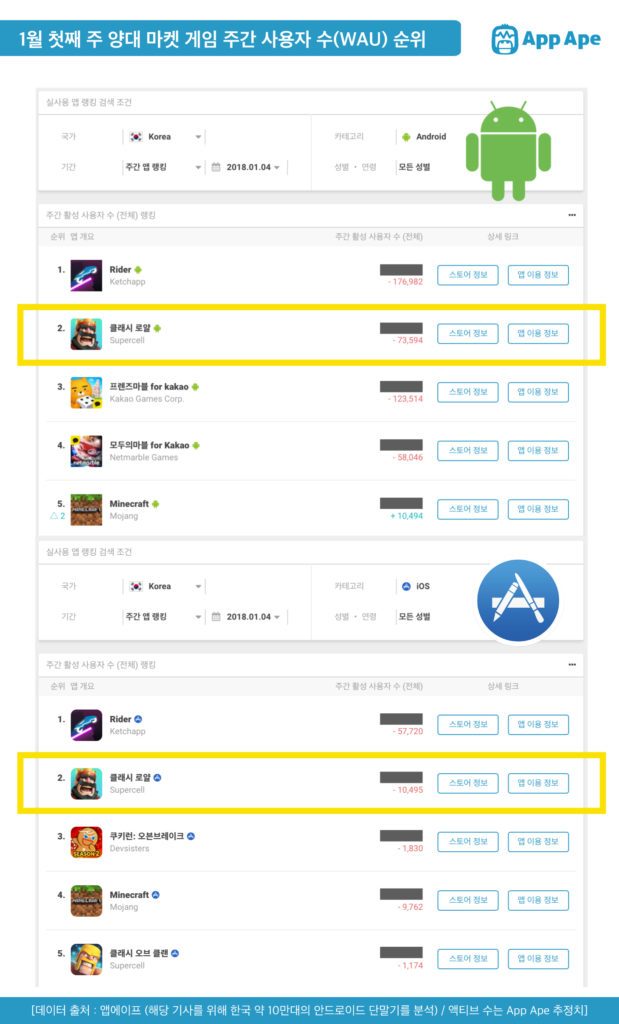Expand the weekly app ranking period dropdown for Android
Viewport: 619px width, 1024px height.
[165, 167]
